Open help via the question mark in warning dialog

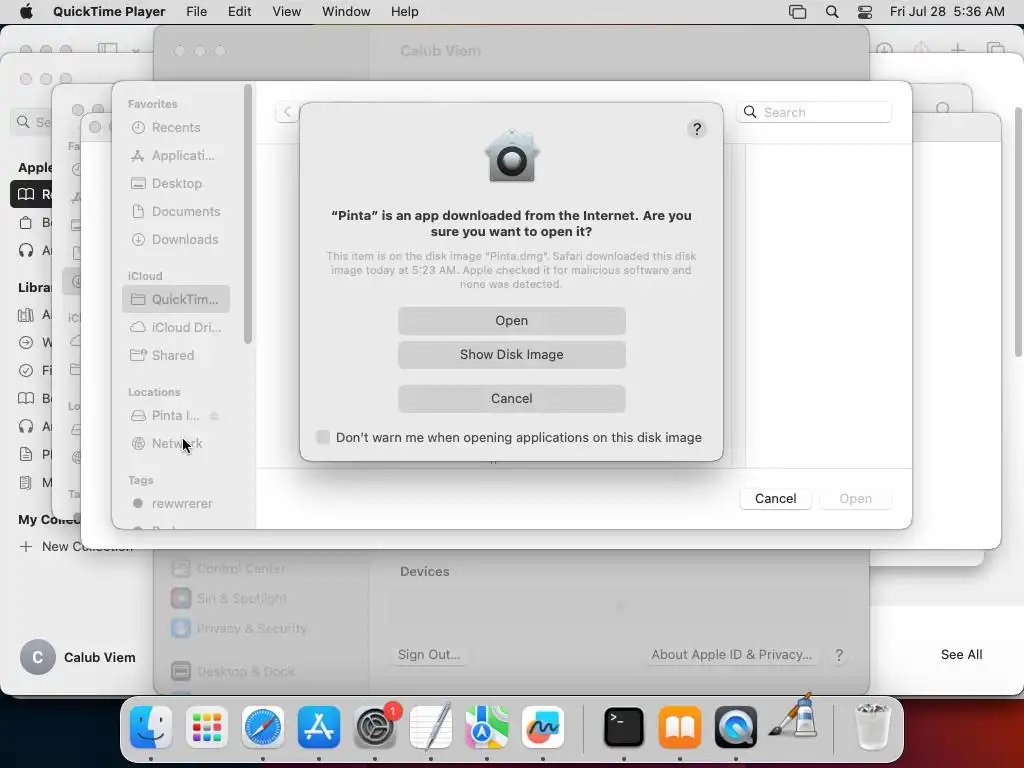tap(697, 129)
